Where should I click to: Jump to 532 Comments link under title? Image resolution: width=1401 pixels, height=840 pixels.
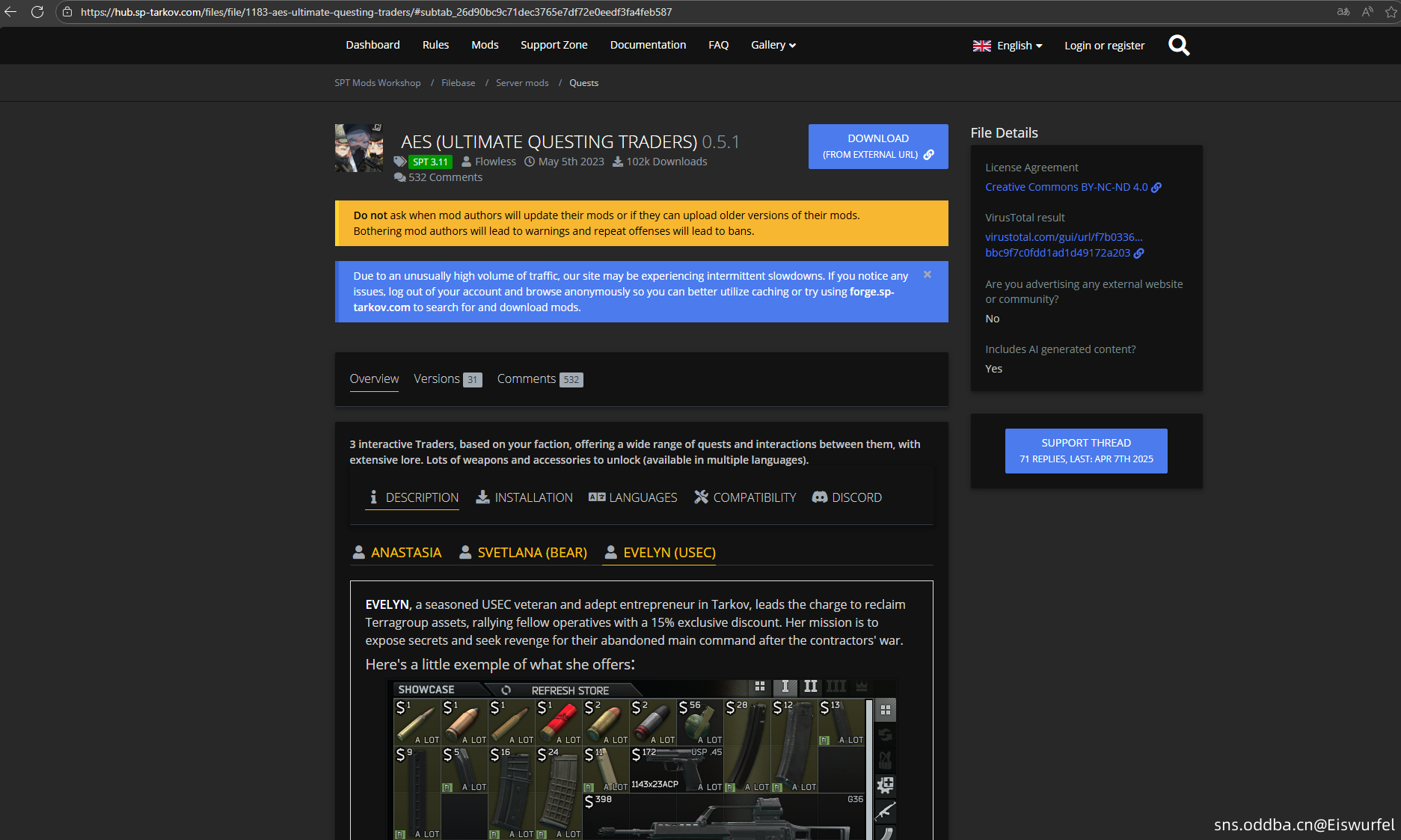(x=445, y=177)
